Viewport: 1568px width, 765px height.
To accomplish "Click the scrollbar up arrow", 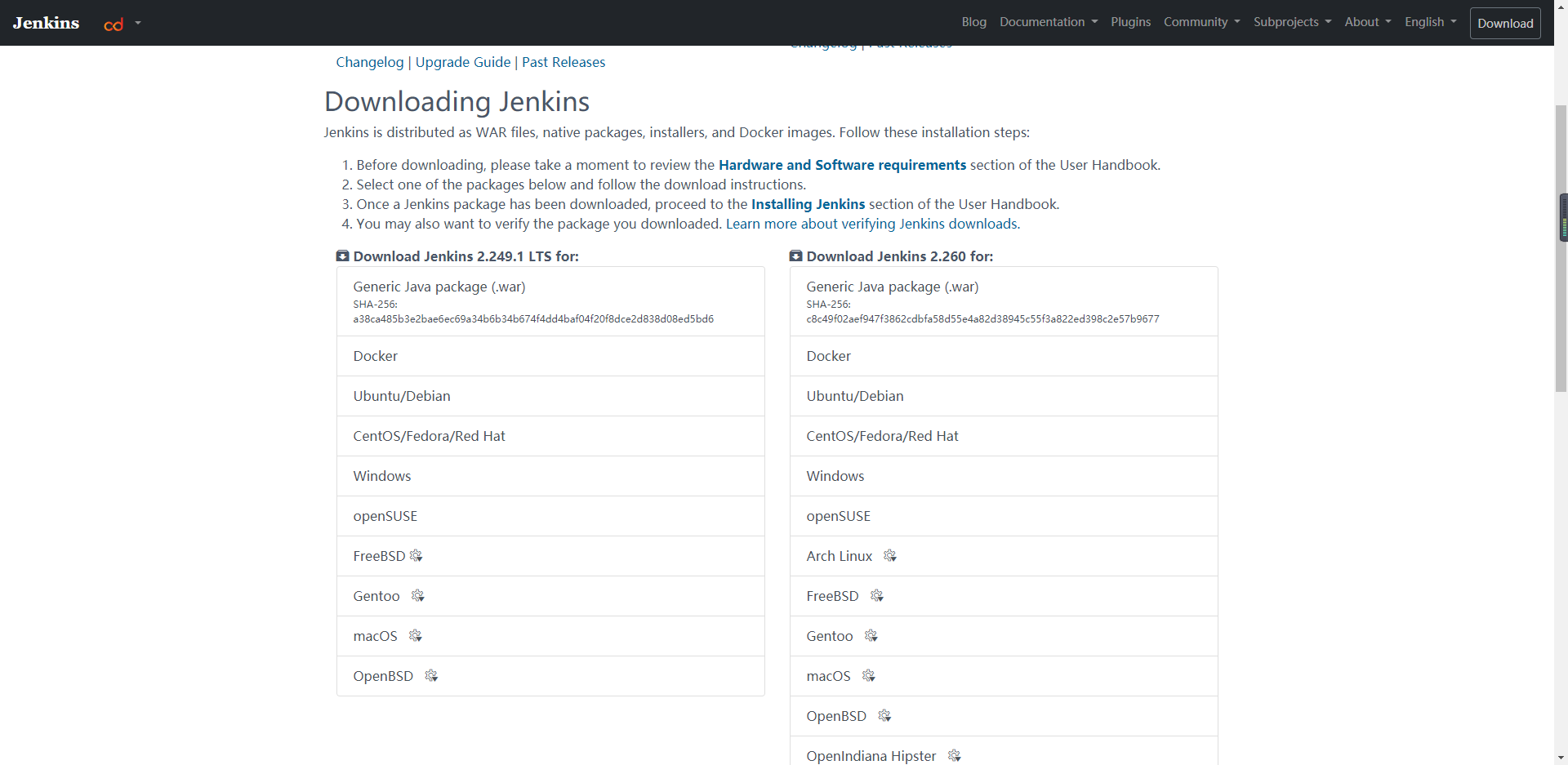I will (1561, 6).
